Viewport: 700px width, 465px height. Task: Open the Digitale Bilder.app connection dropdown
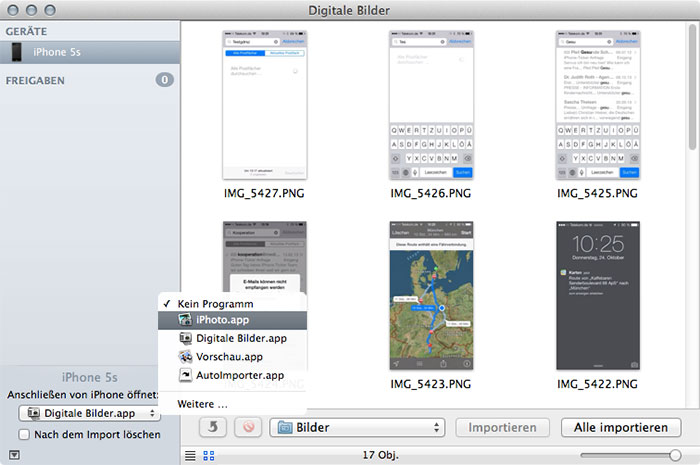point(90,413)
